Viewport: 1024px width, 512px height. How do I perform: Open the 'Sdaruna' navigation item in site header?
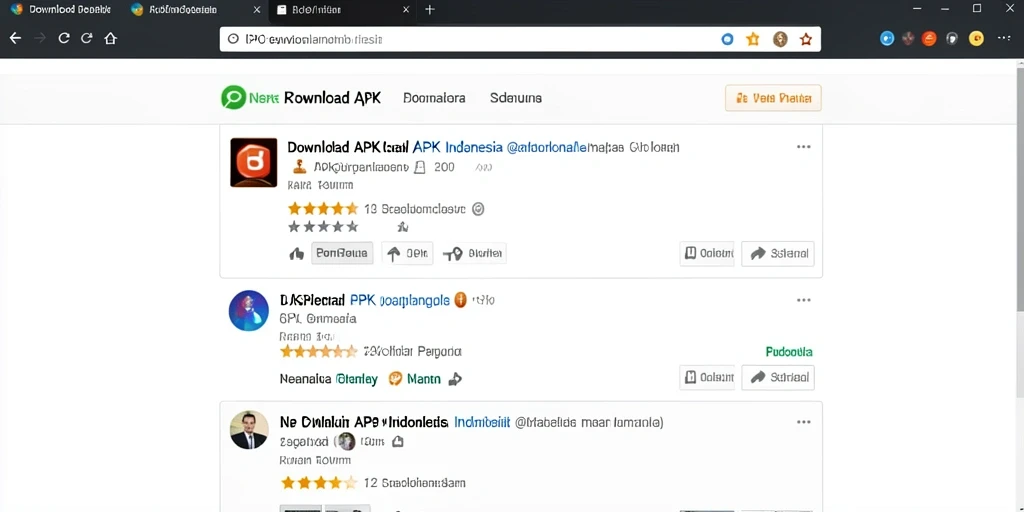[516, 98]
